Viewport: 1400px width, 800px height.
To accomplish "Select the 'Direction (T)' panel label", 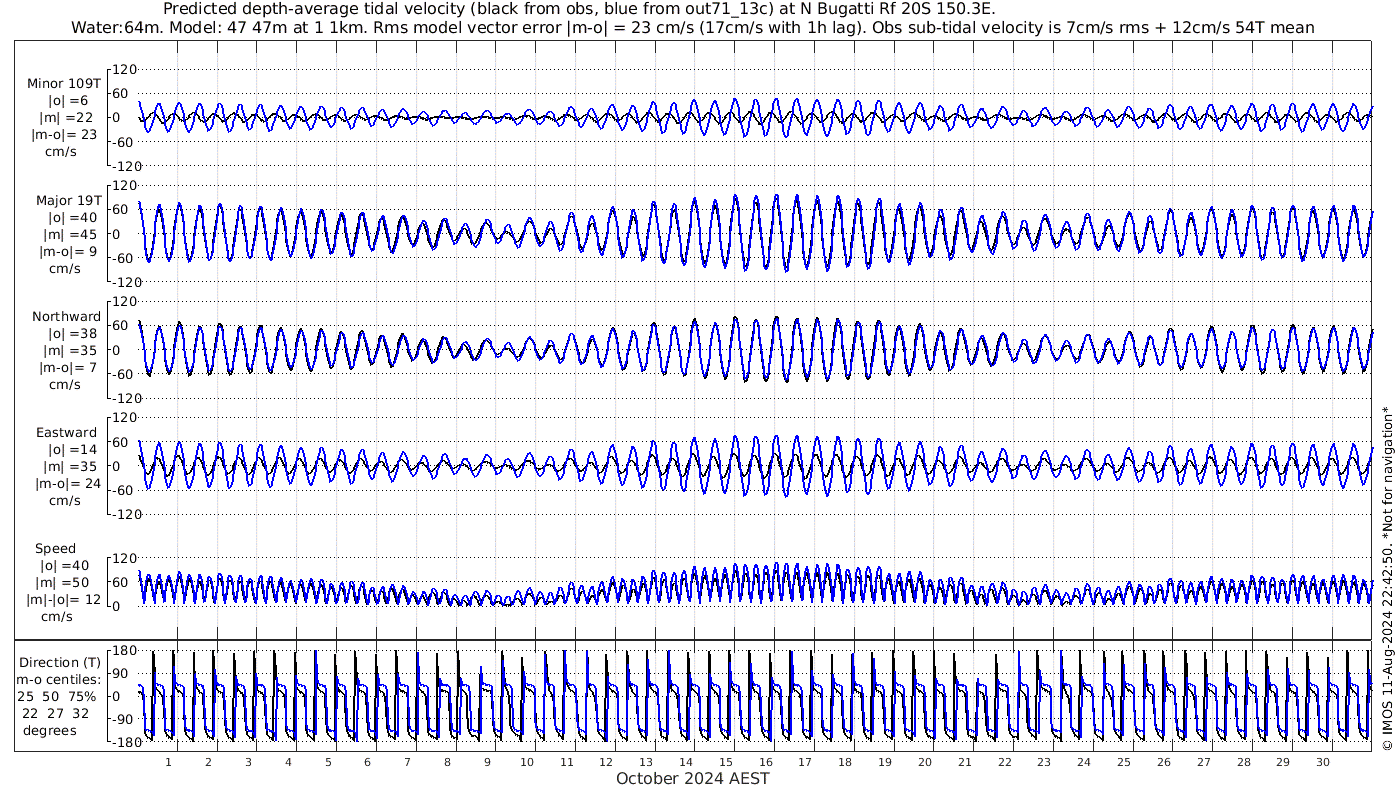I will point(62,663).
